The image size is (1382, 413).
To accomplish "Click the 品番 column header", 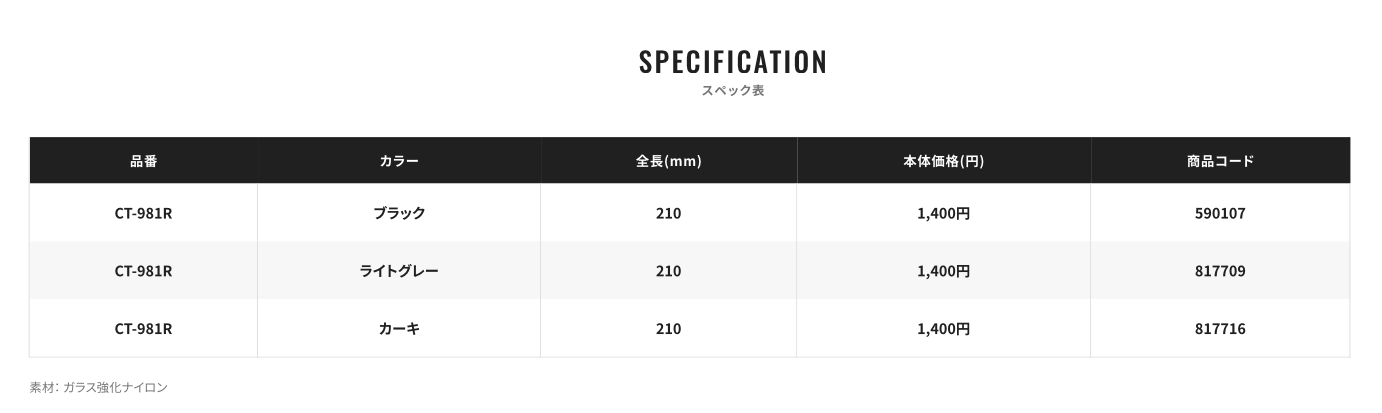I will [x=144, y=161].
